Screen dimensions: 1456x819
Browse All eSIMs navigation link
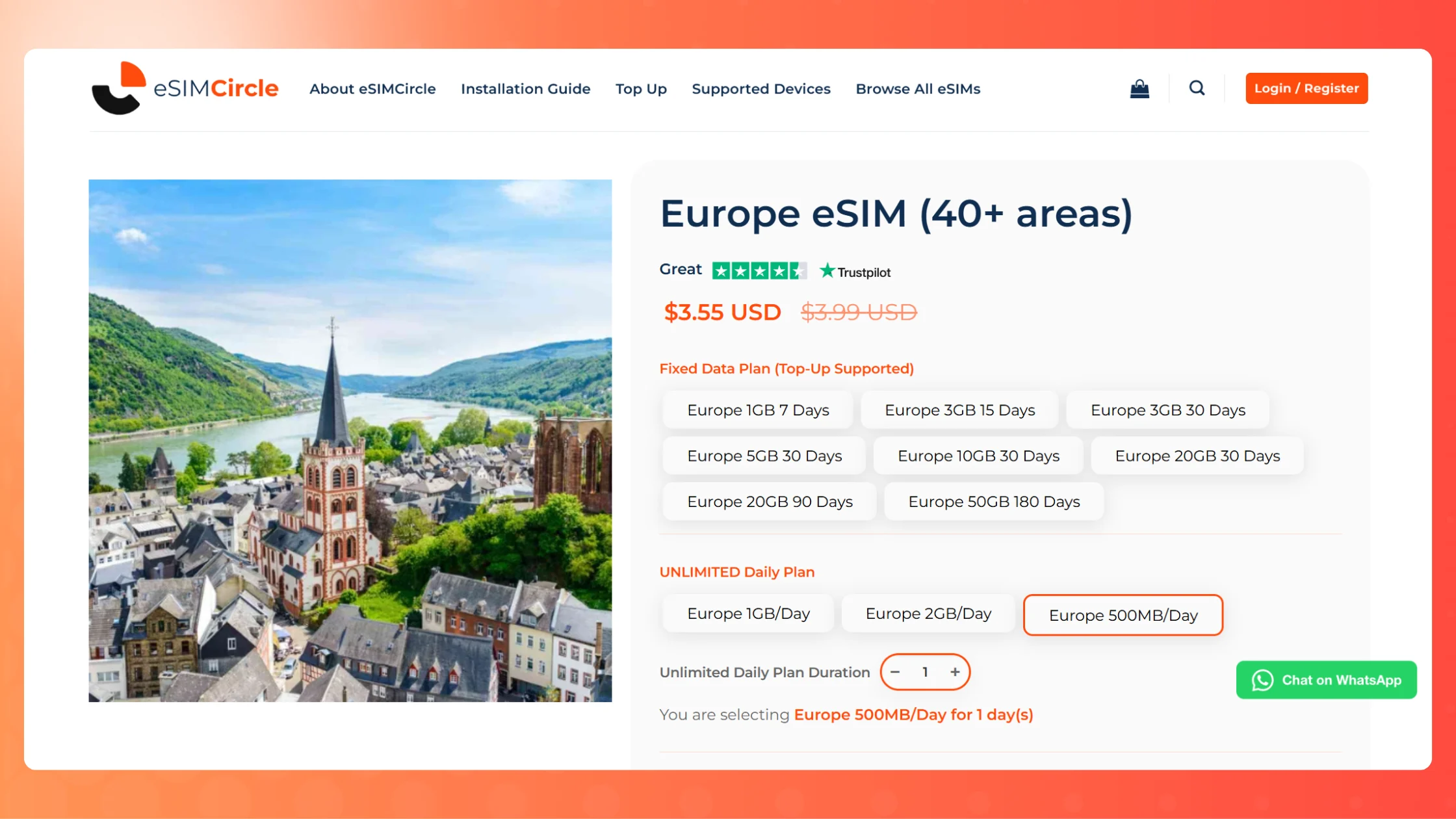point(918,89)
